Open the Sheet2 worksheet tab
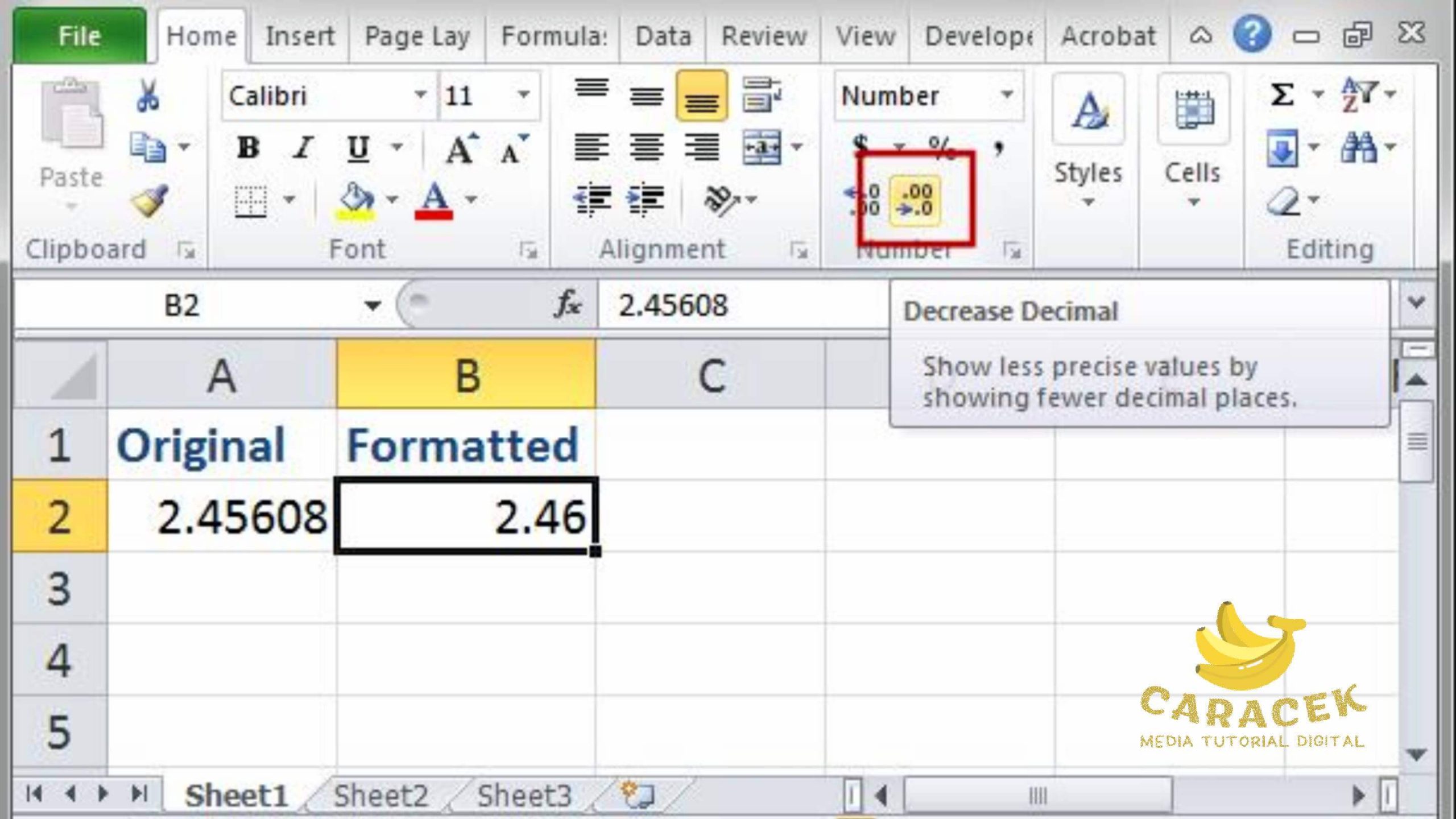The width and height of the screenshot is (1456, 819). coord(380,795)
